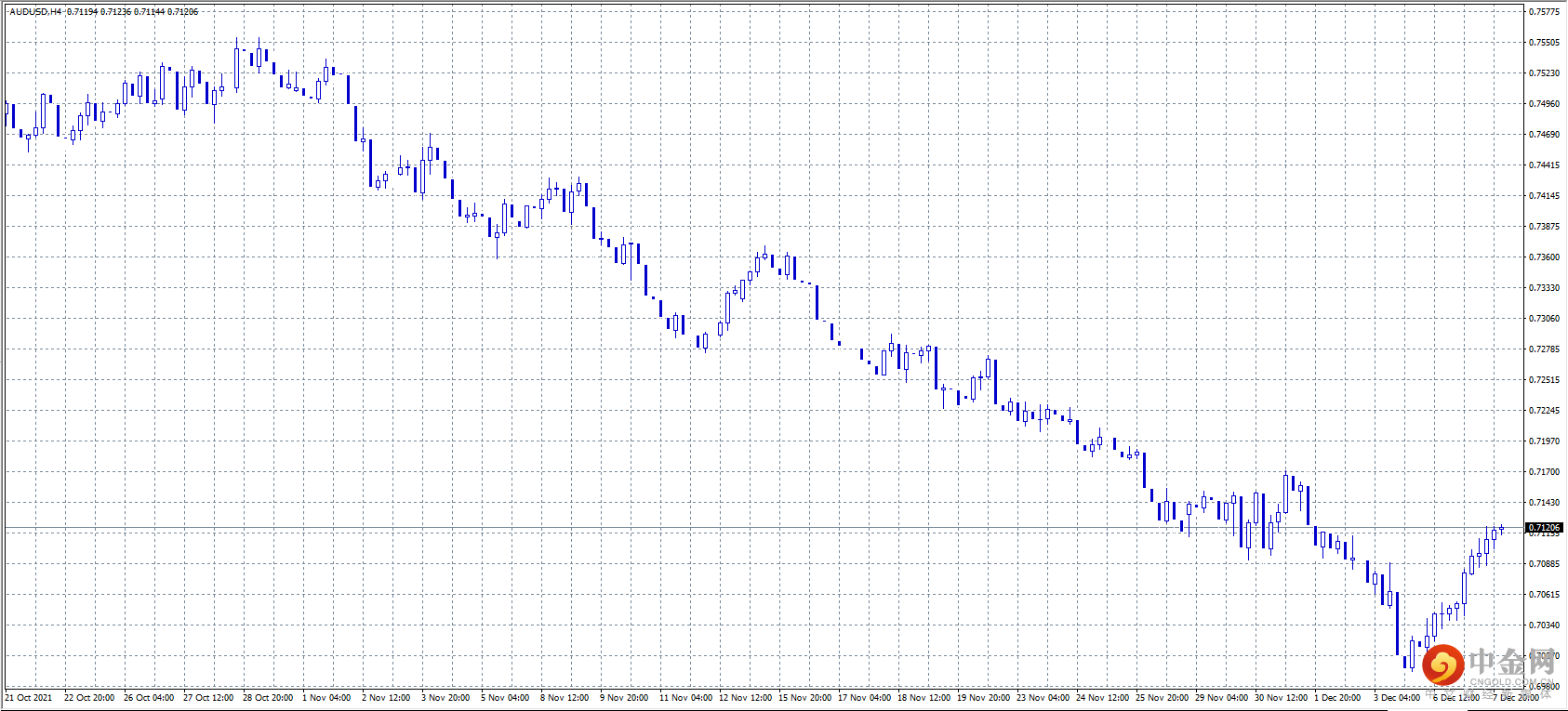The width and height of the screenshot is (1568, 711).
Task: Select the 0.74145 price level label
Action: point(1544,196)
